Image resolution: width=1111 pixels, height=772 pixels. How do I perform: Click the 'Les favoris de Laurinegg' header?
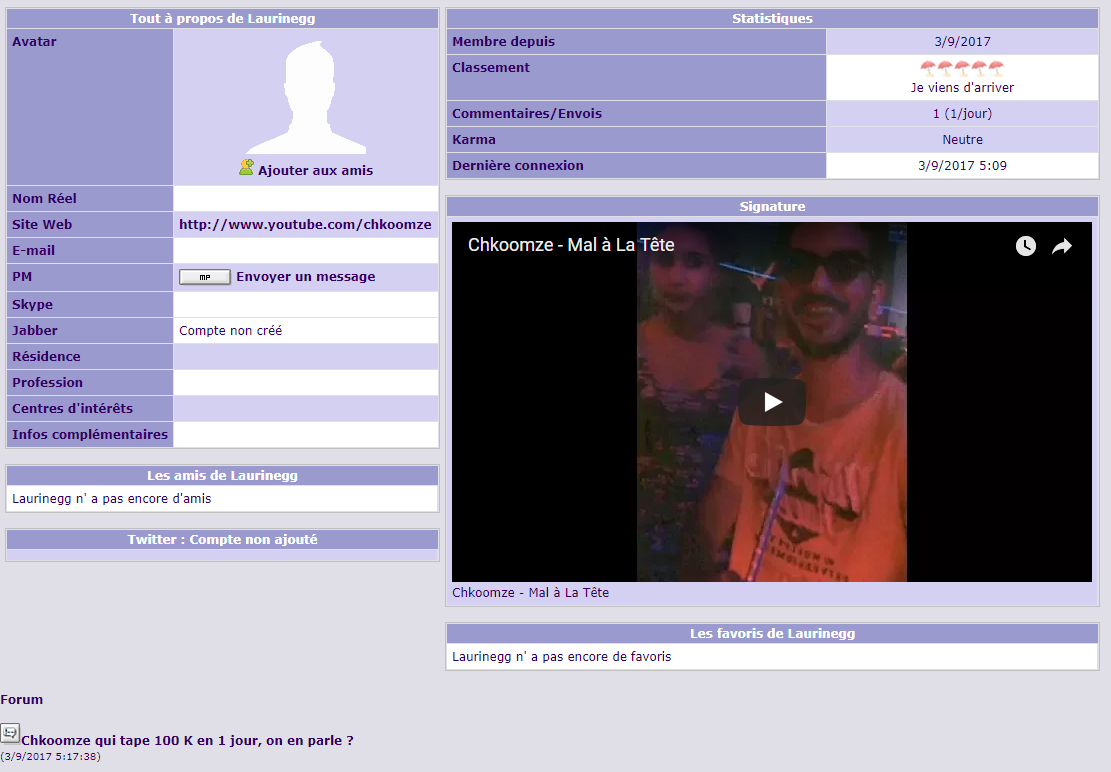click(772, 634)
